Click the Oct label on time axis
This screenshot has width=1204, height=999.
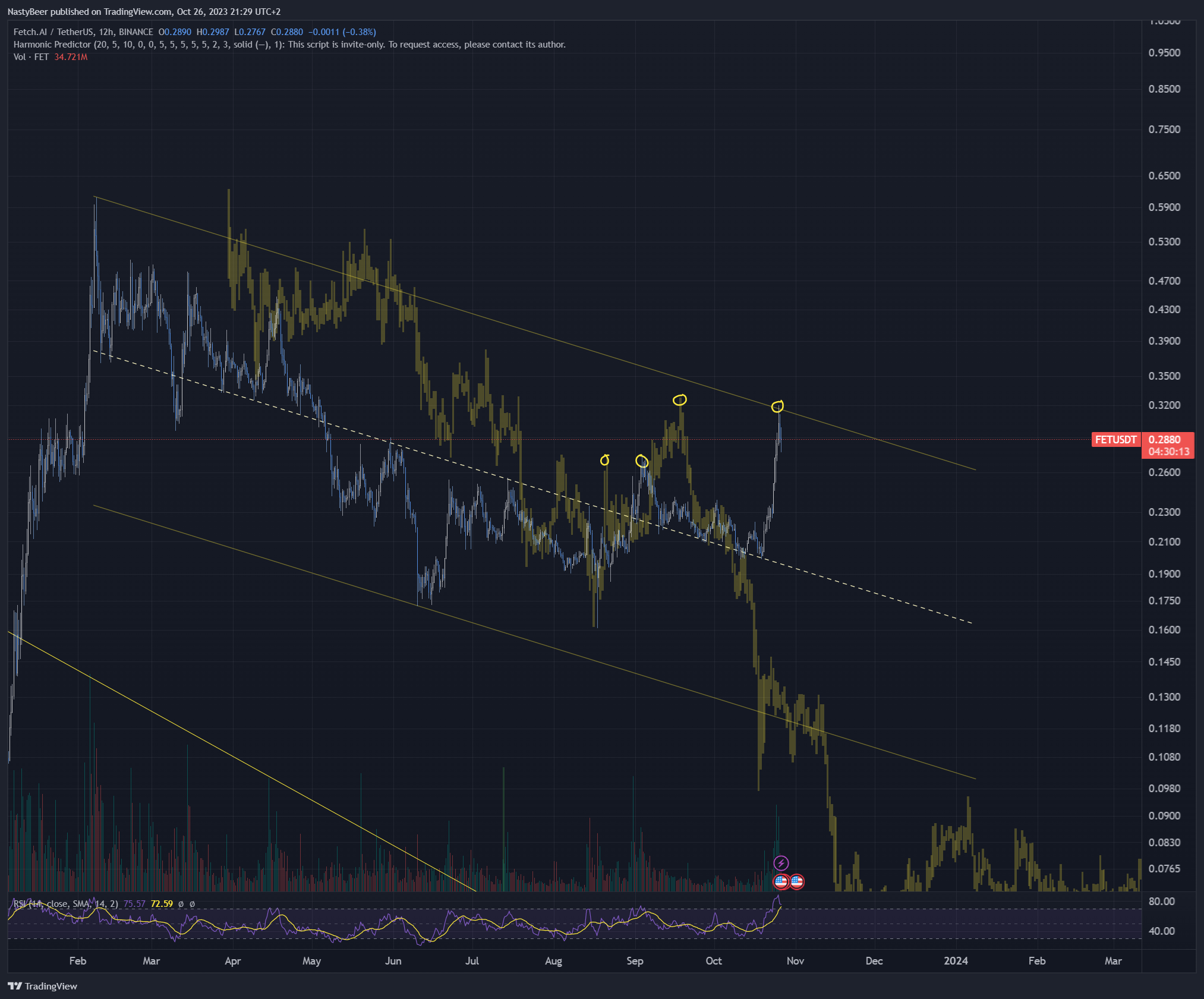tap(714, 961)
